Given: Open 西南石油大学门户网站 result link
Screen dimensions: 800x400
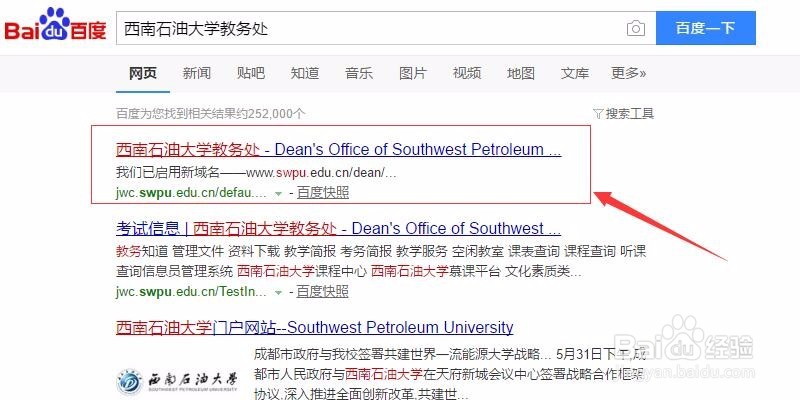Looking at the screenshot, I should [x=314, y=327].
